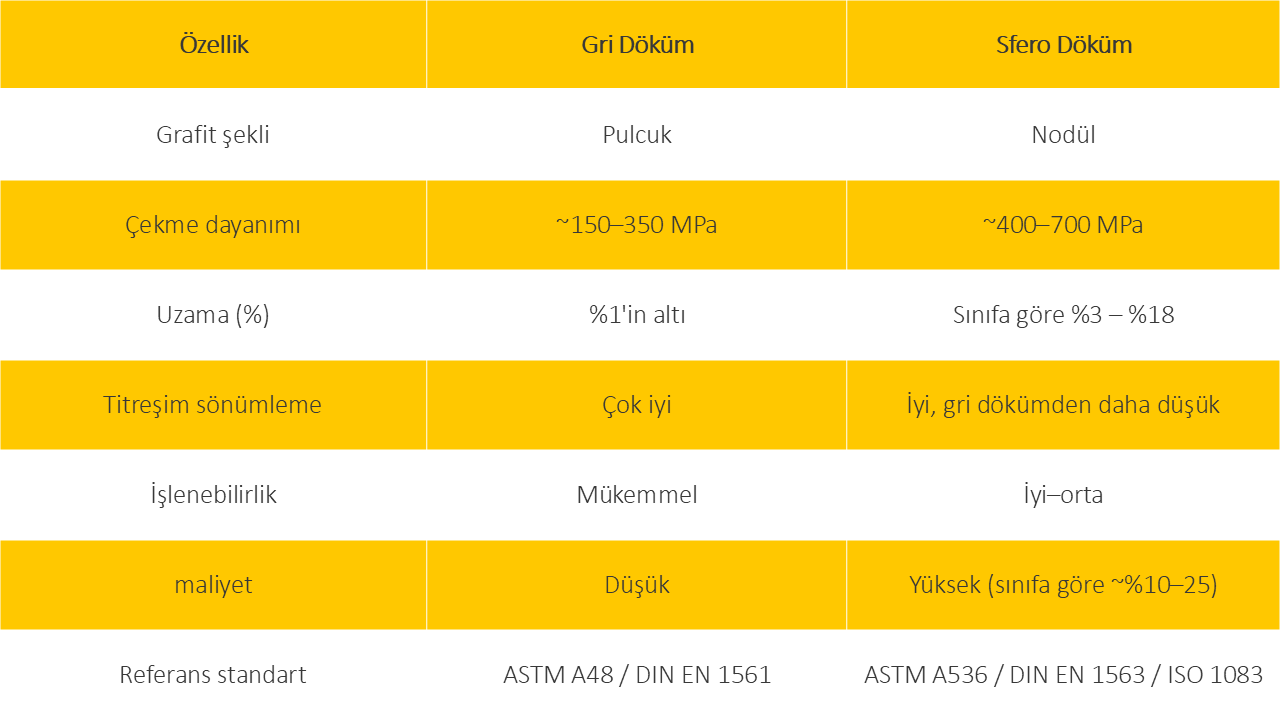Click the Uzama (%) row label
This screenshot has width=1280, height=720.
click(213, 315)
